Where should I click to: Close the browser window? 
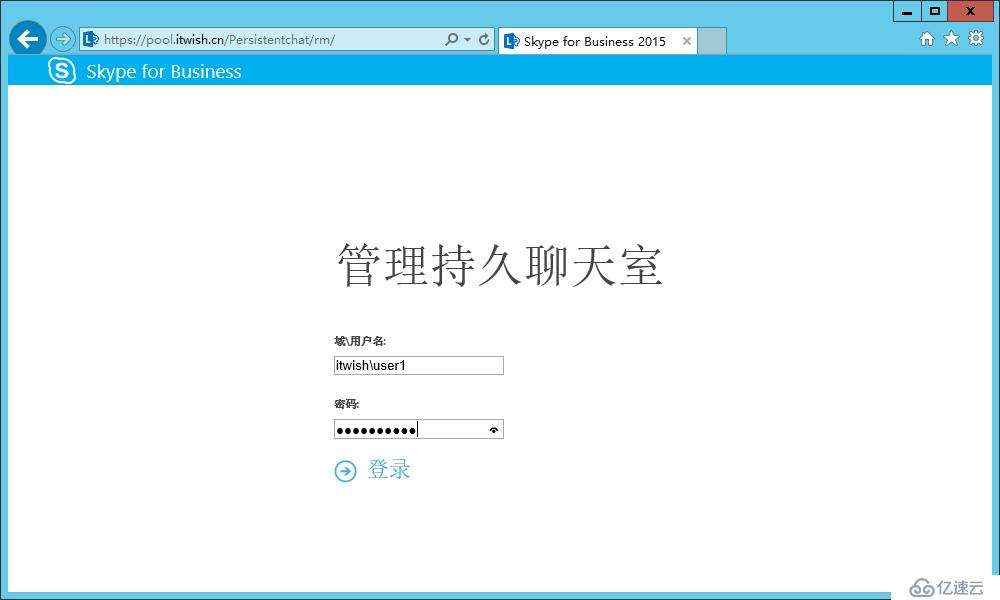point(970,11)
